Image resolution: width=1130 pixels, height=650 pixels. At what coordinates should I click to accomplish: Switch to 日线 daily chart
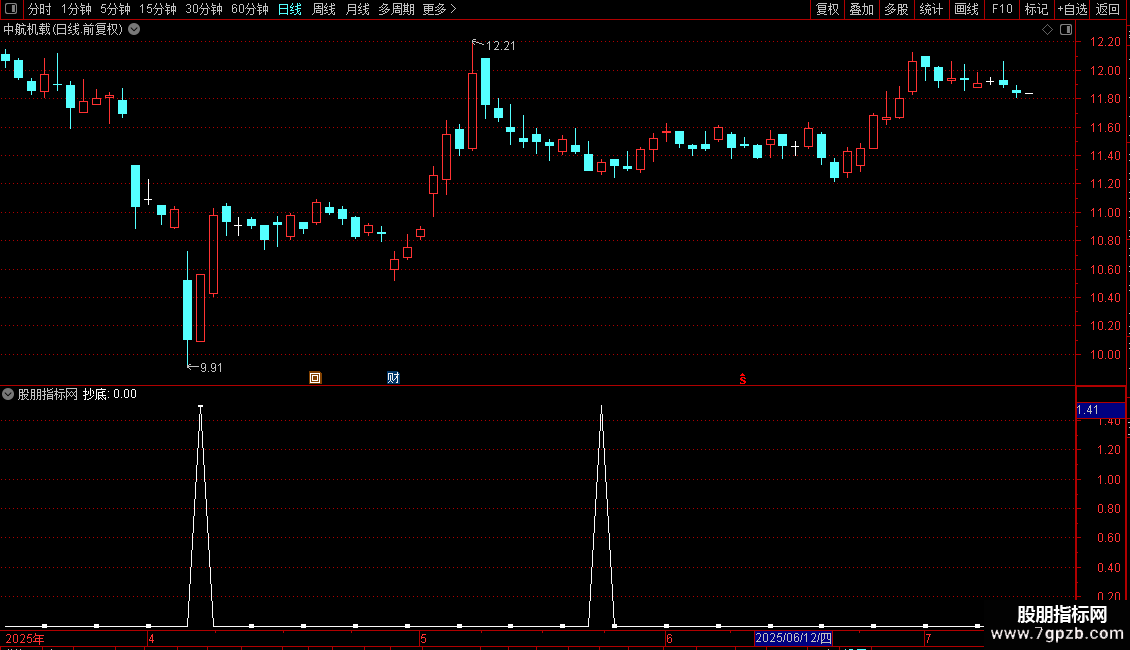tap(290, 9)
